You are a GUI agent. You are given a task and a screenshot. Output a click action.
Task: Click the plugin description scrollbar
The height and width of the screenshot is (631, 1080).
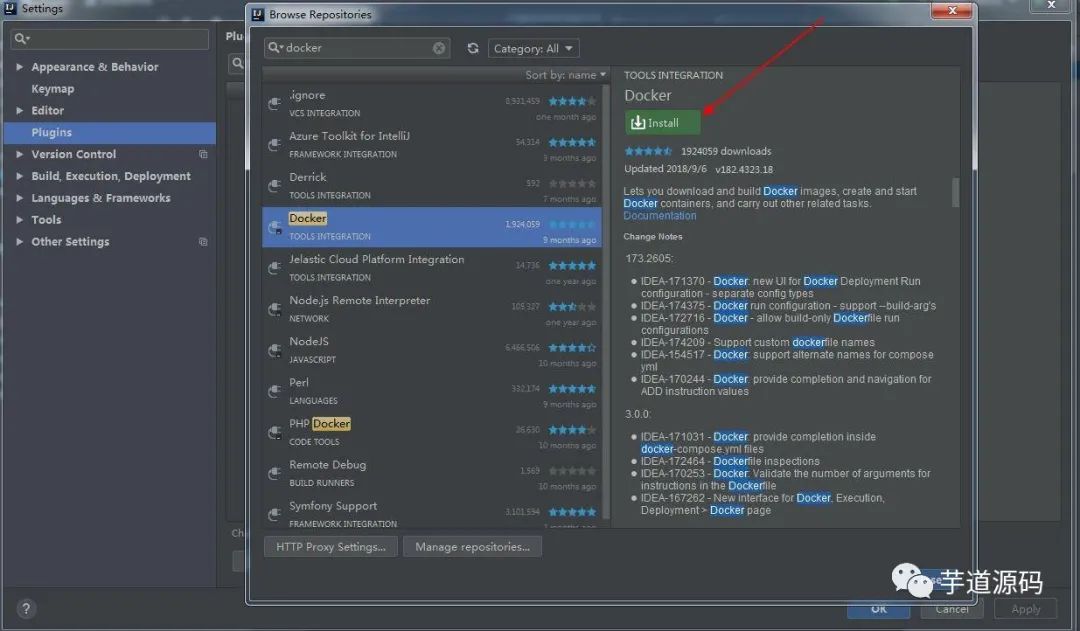(x=955, y=192)
